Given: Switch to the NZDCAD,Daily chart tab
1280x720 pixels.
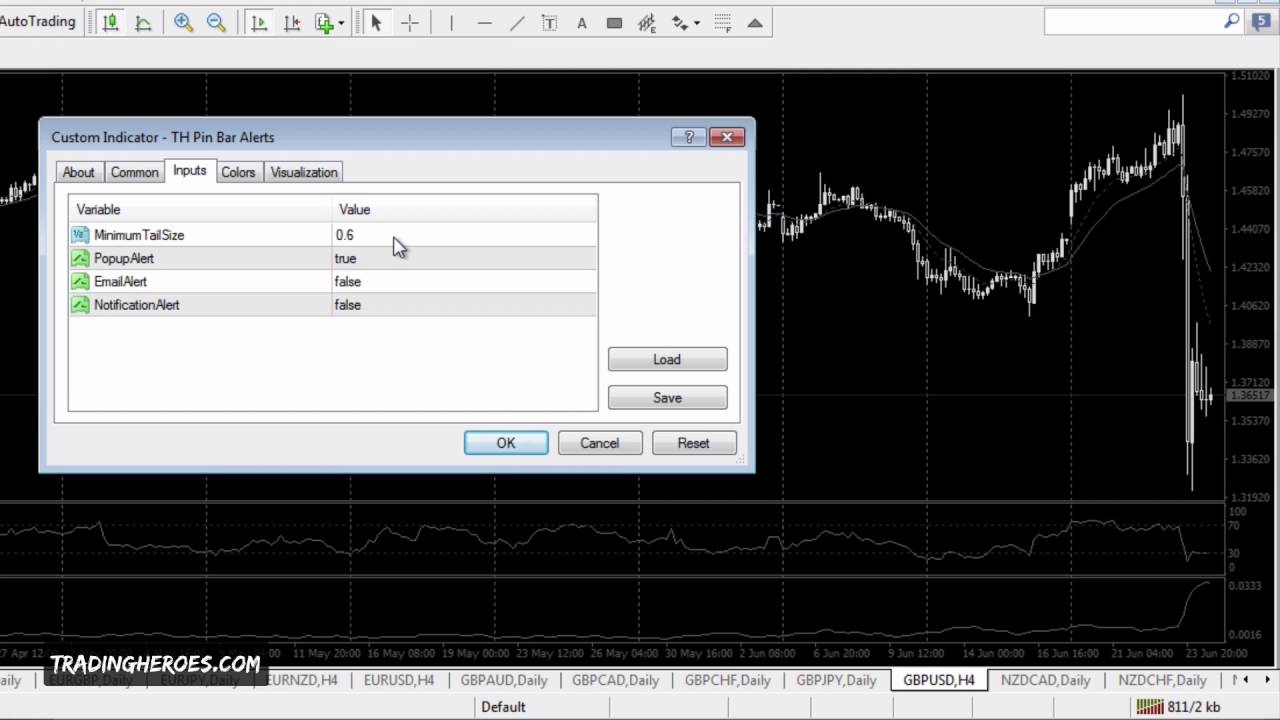Looking at the screenshot, I should coord(1046,680).
